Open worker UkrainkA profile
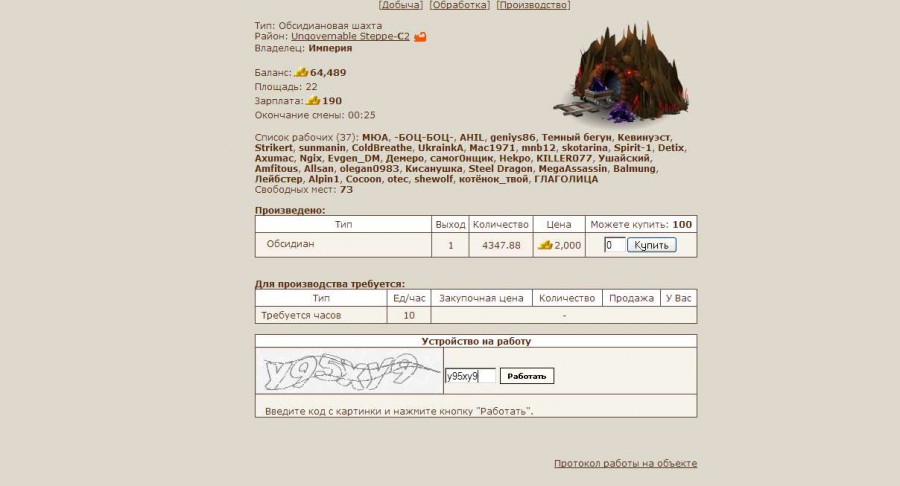Viewport: 900px width, 486px height. coord(440,147)
